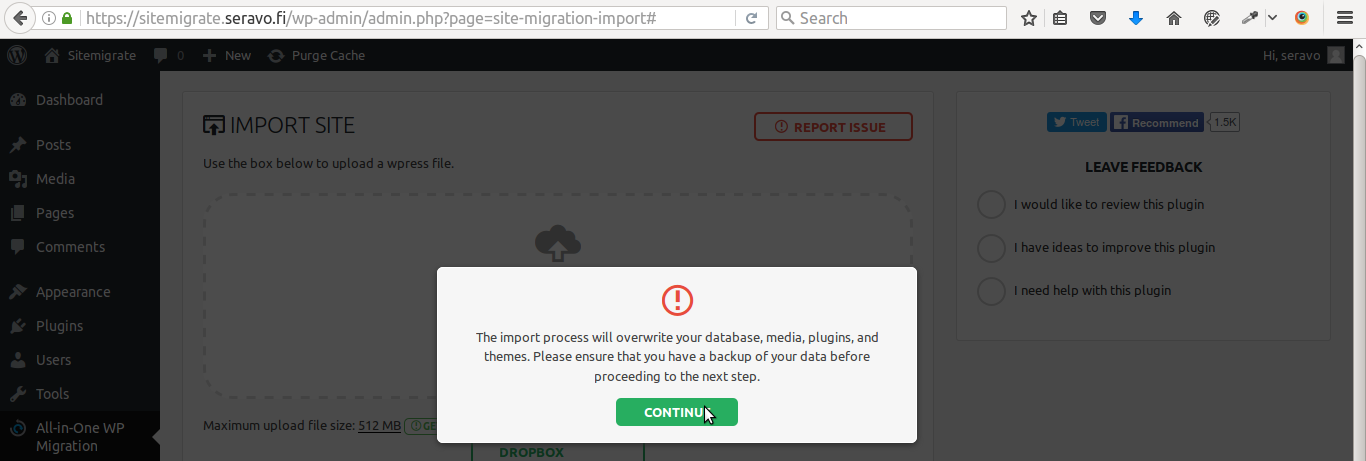This screenshot has height=461, width=1366.
Task: Go to browser home page icon
Action: [1174, 18]
